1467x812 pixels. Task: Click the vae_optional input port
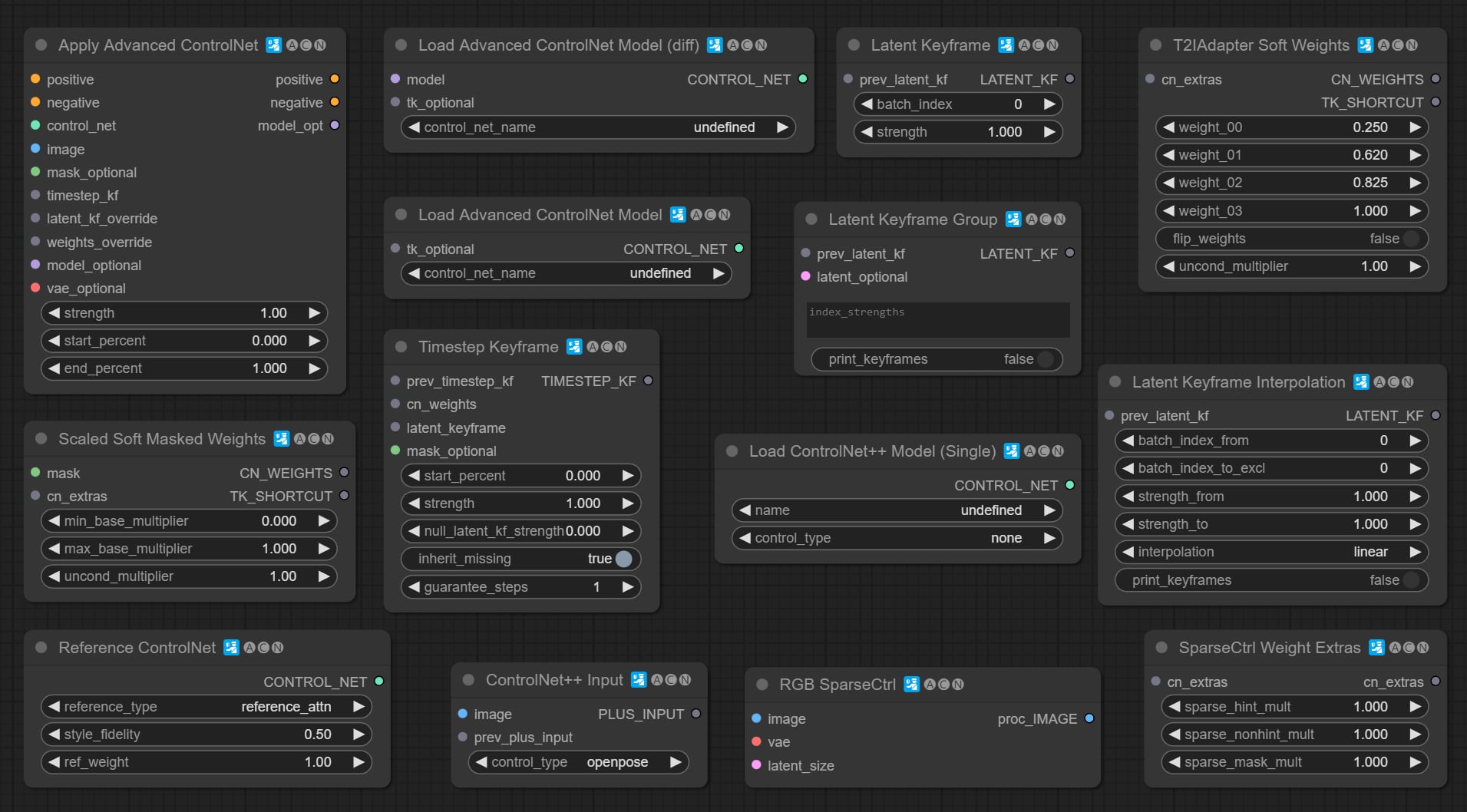click(x=35, y=288)
